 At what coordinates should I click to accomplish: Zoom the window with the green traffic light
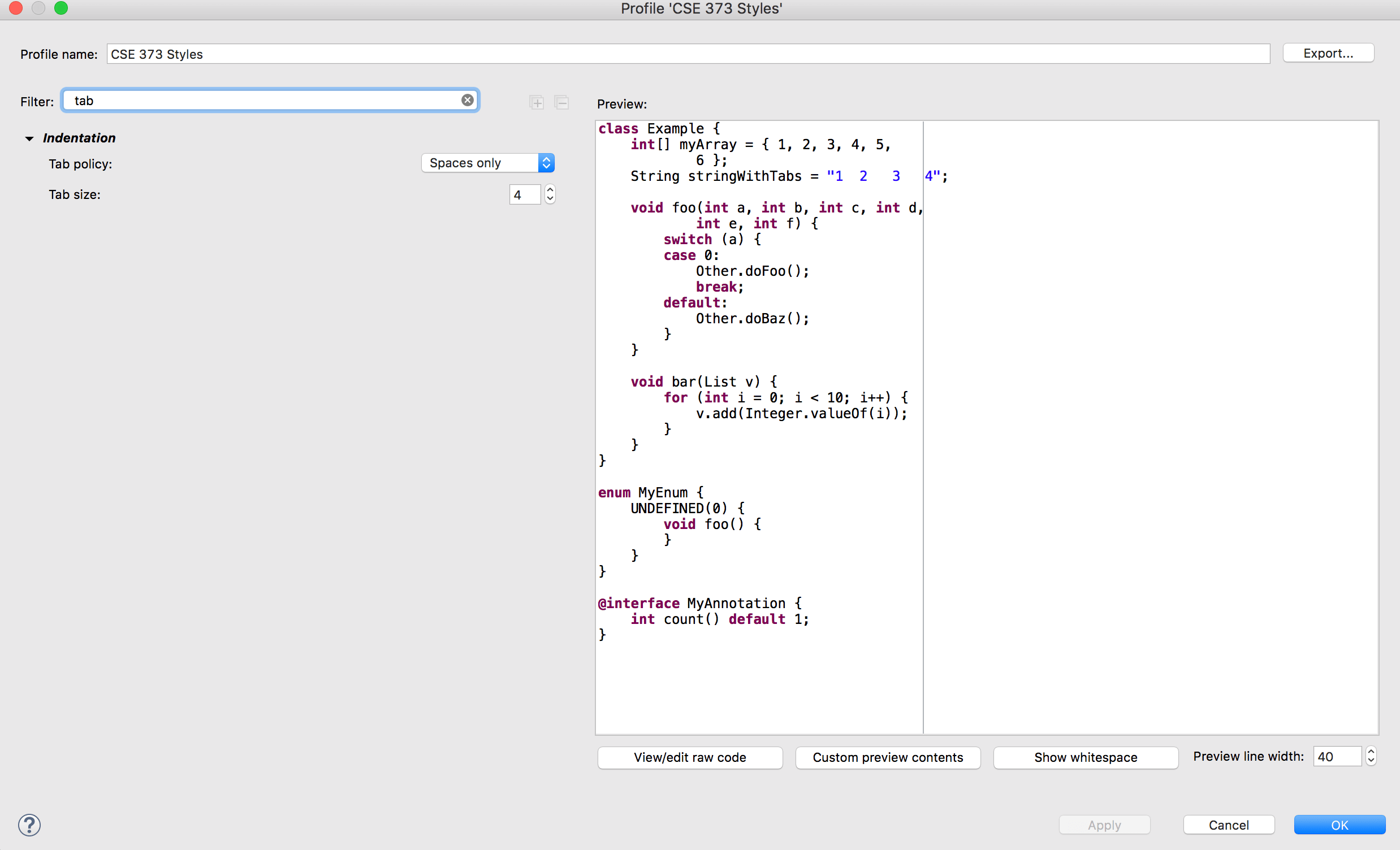pos(61,8)
